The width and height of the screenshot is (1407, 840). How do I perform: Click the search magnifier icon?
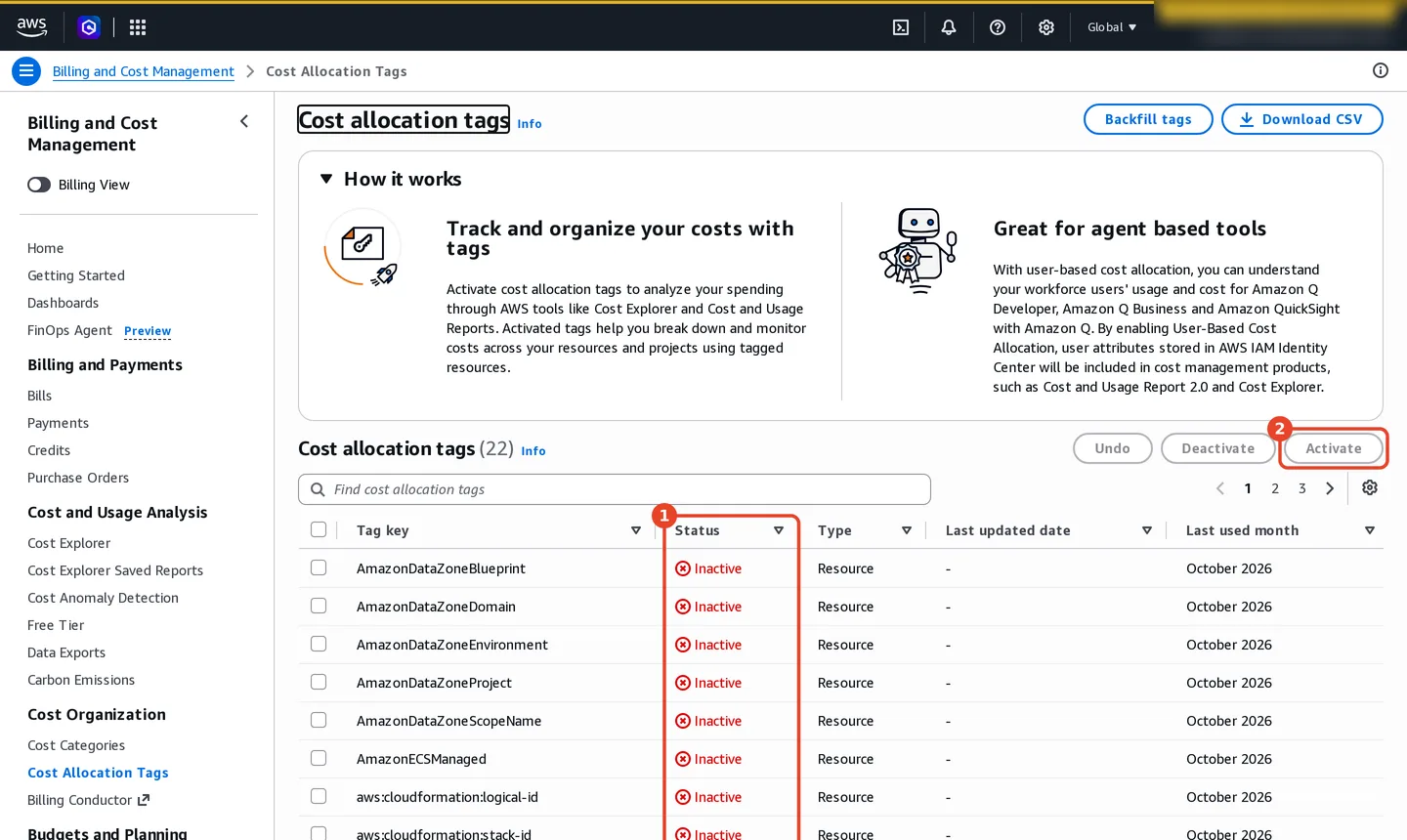point(318,489)
